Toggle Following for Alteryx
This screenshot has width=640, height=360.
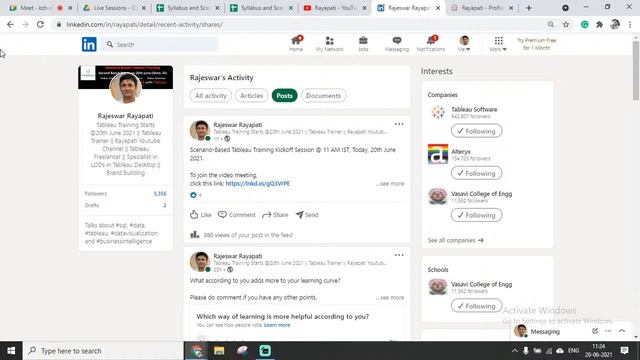tap(476, 173)
